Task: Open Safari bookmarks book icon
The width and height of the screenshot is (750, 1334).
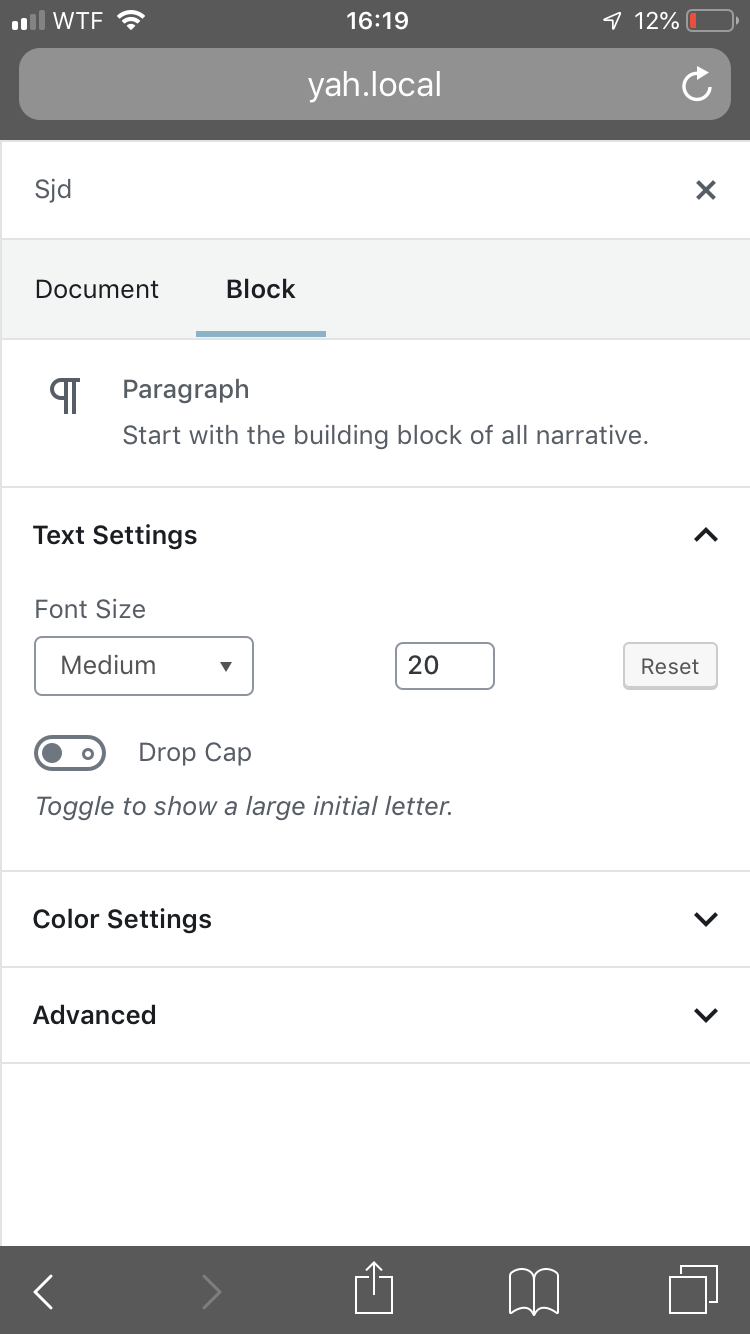Action: click(x=534, y=1291)
